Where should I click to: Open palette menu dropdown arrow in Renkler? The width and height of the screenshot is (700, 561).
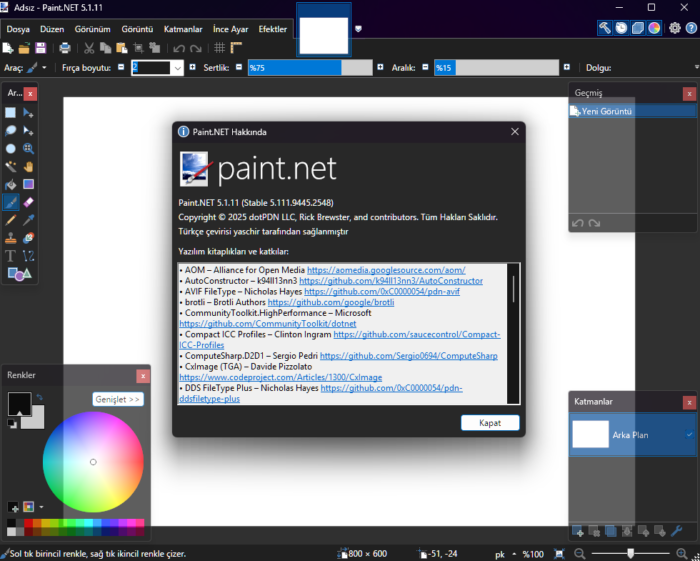click(x=42, y=507)
